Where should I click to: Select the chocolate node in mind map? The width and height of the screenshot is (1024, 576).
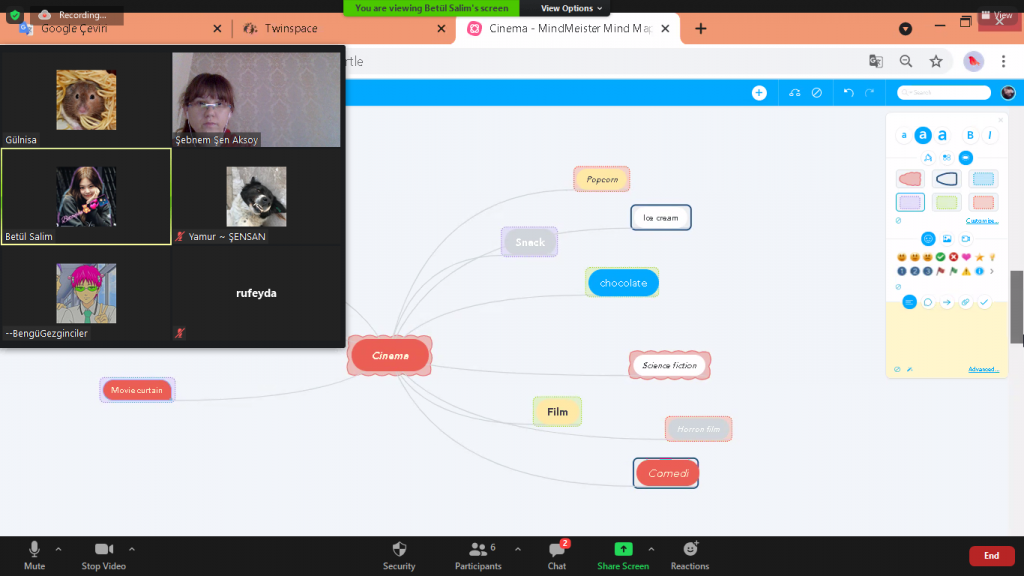pos(623,283)
